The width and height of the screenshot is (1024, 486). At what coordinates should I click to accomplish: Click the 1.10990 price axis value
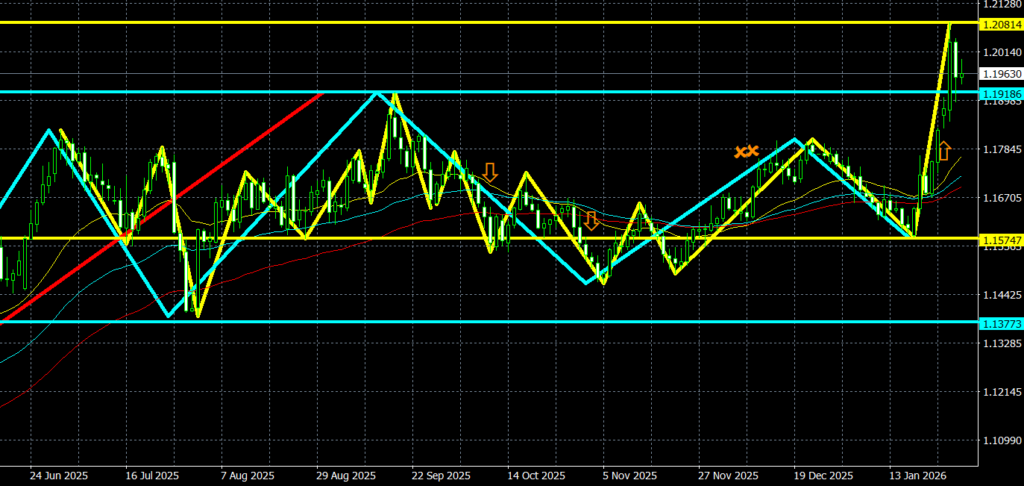(x=1000, y=440)
